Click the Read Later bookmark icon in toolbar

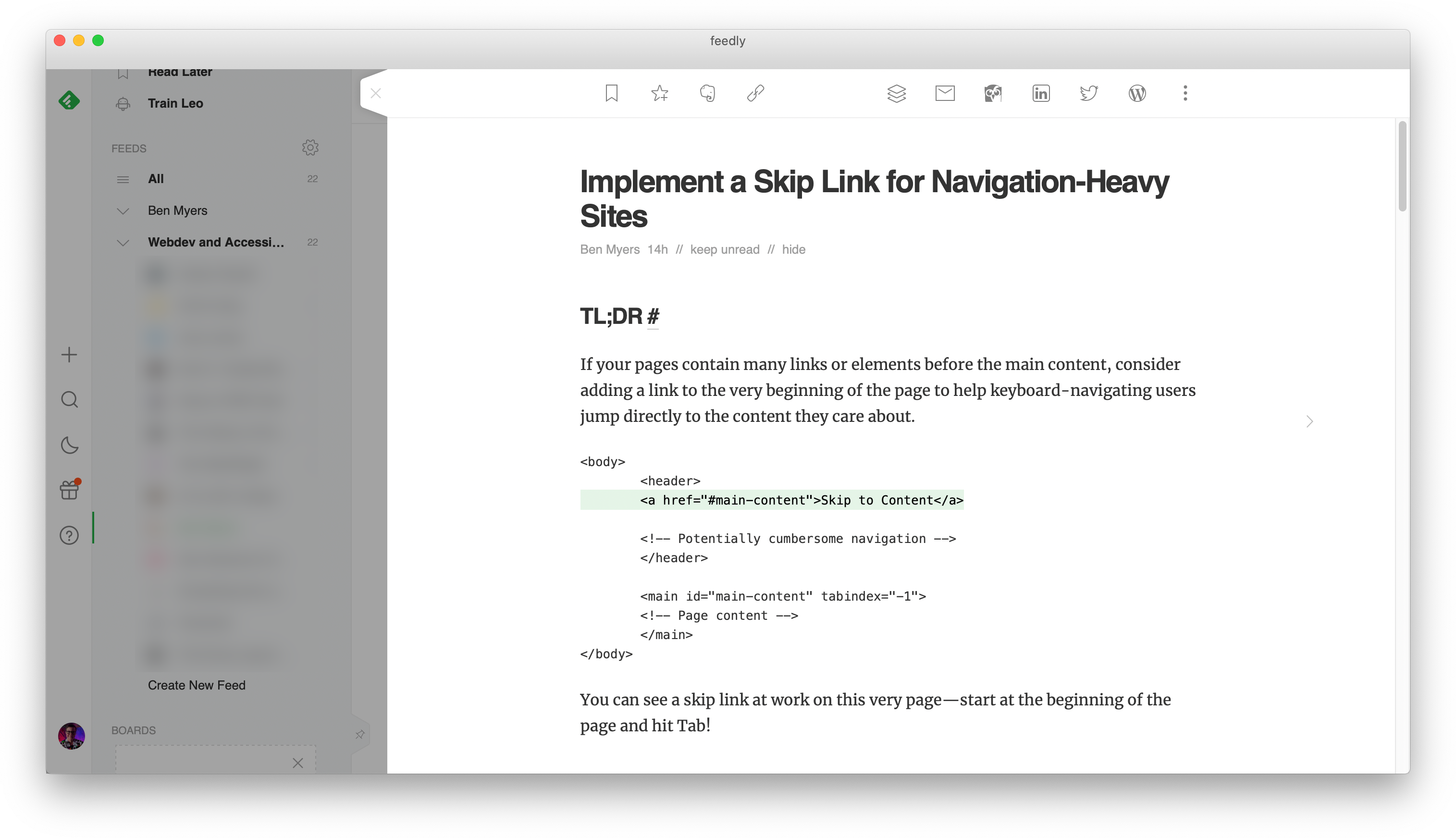pos(611,93)
